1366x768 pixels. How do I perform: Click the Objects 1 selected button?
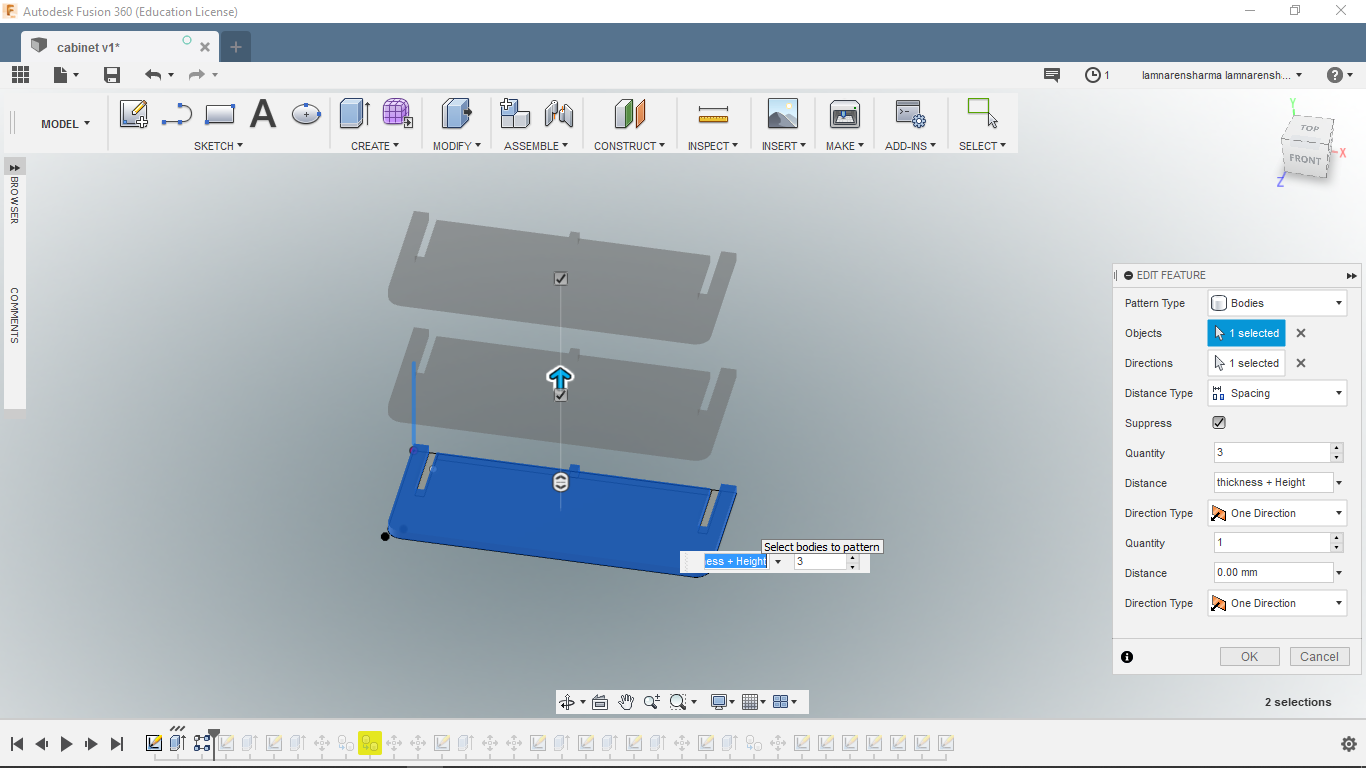pos(1247,333)
